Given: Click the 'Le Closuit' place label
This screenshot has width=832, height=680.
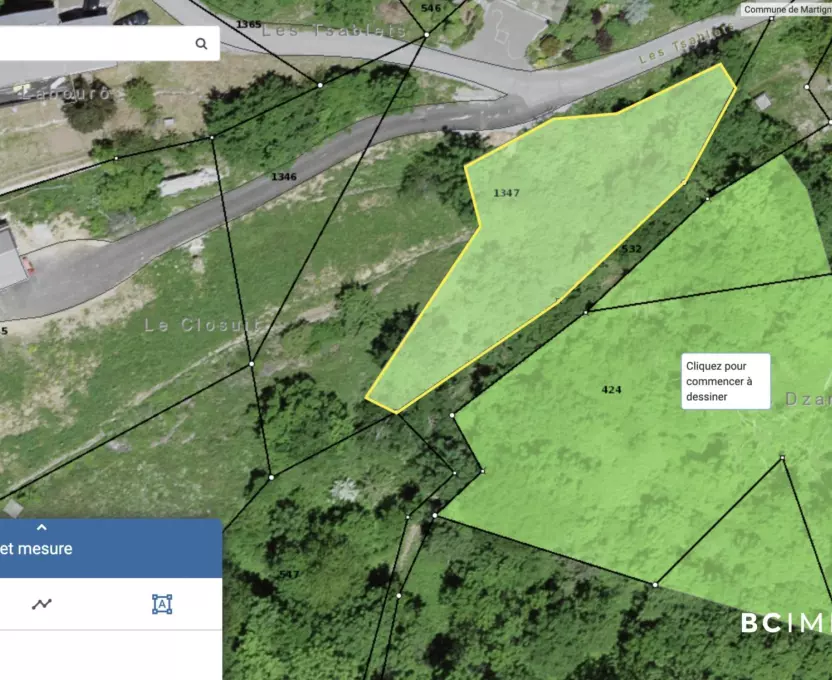Looking at the screenshot, I should point(201,325).
